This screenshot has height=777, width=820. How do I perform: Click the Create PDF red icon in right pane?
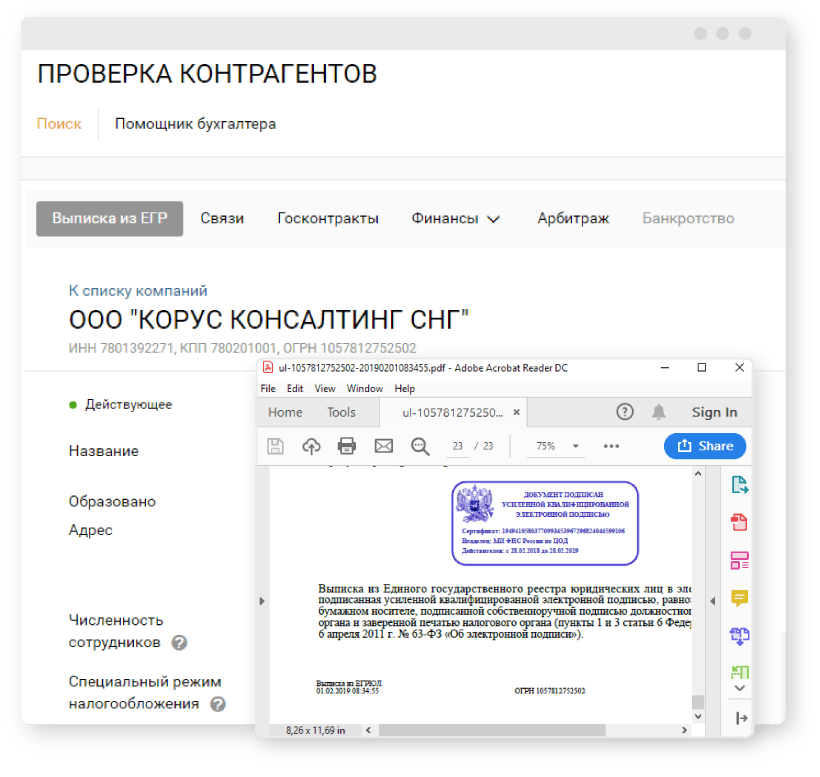(x=739, y=522)
